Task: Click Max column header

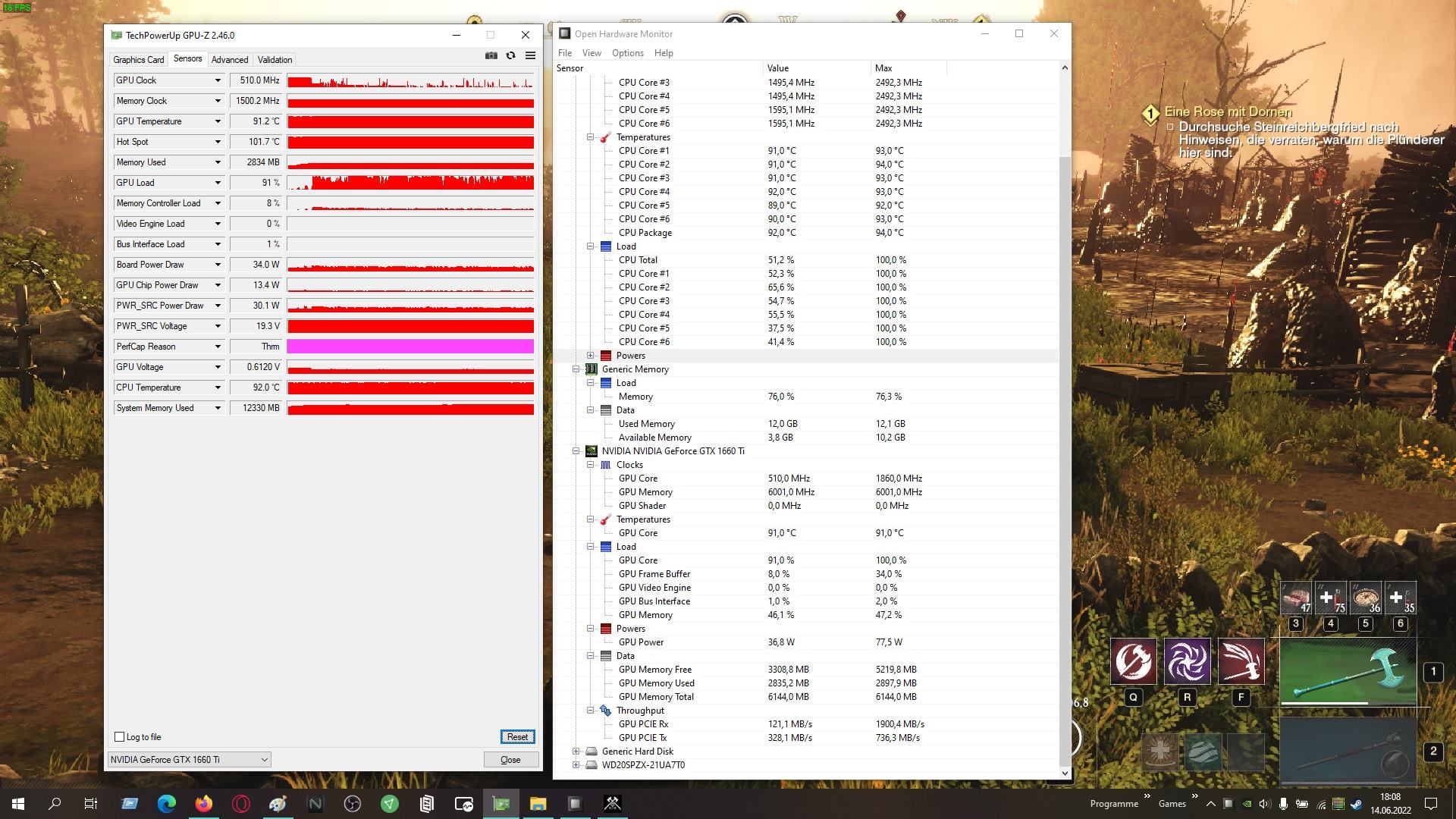Action: click(x=909, y=68)
